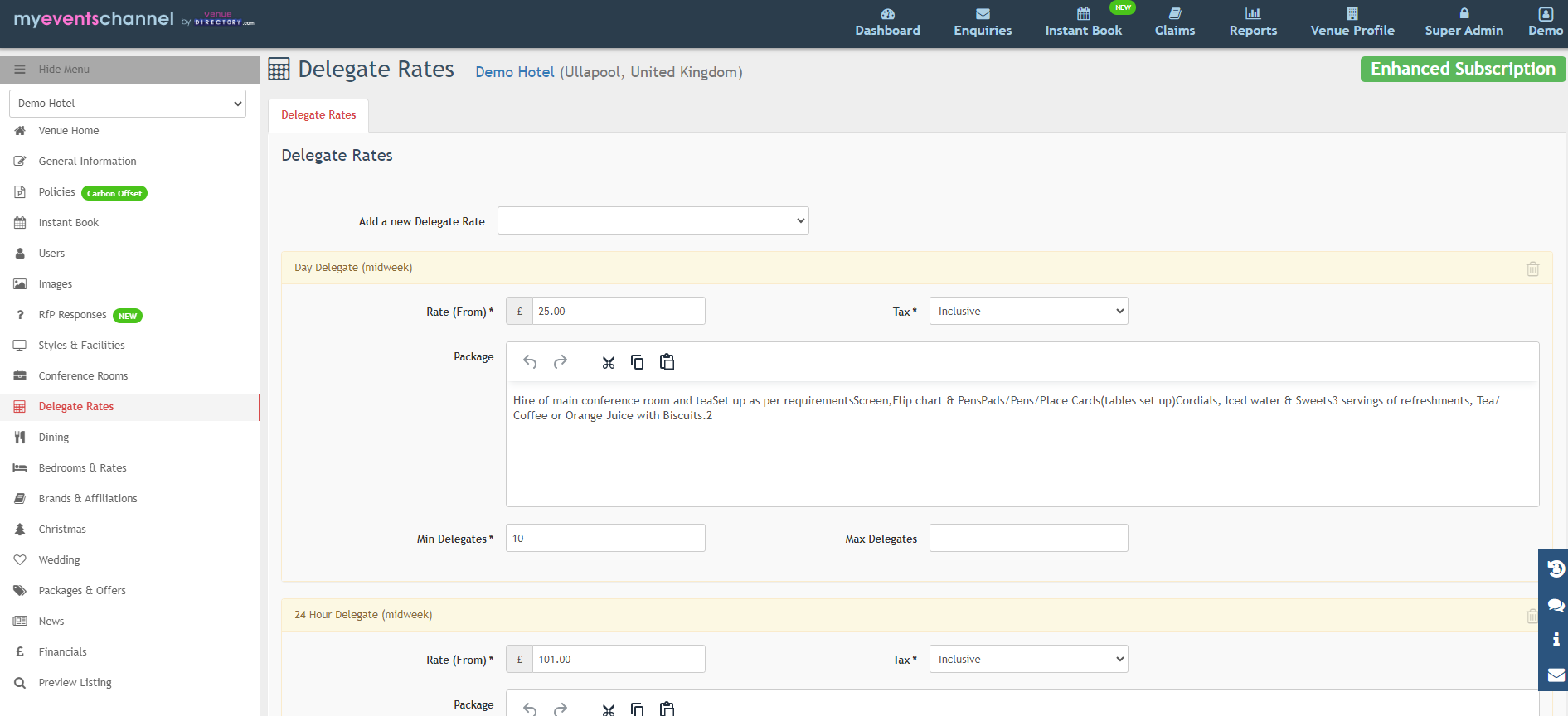Click the Images picture icon
1568x716 pixels.
coord(20,284)
